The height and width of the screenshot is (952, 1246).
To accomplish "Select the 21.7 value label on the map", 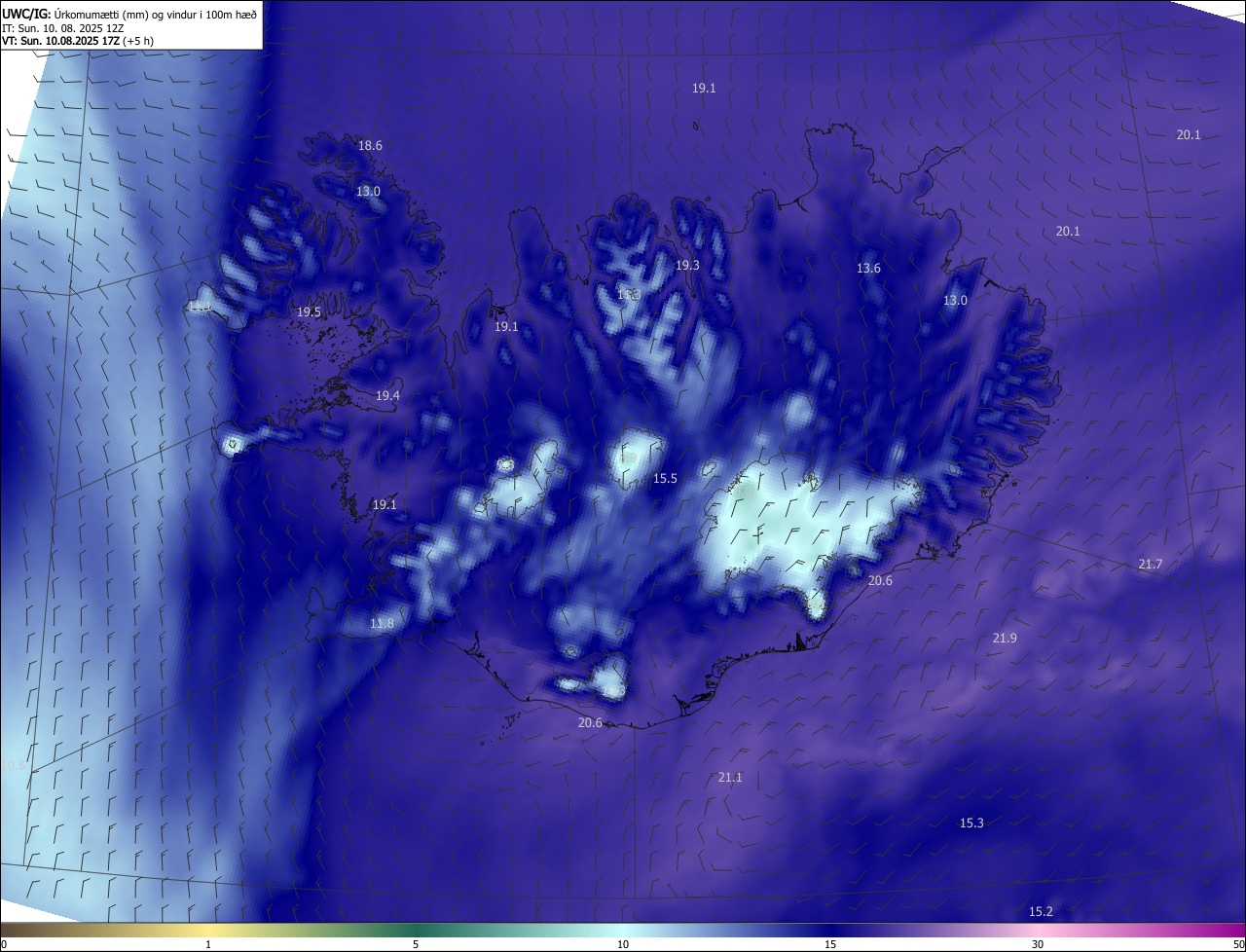I will (x=1150, y=565).
